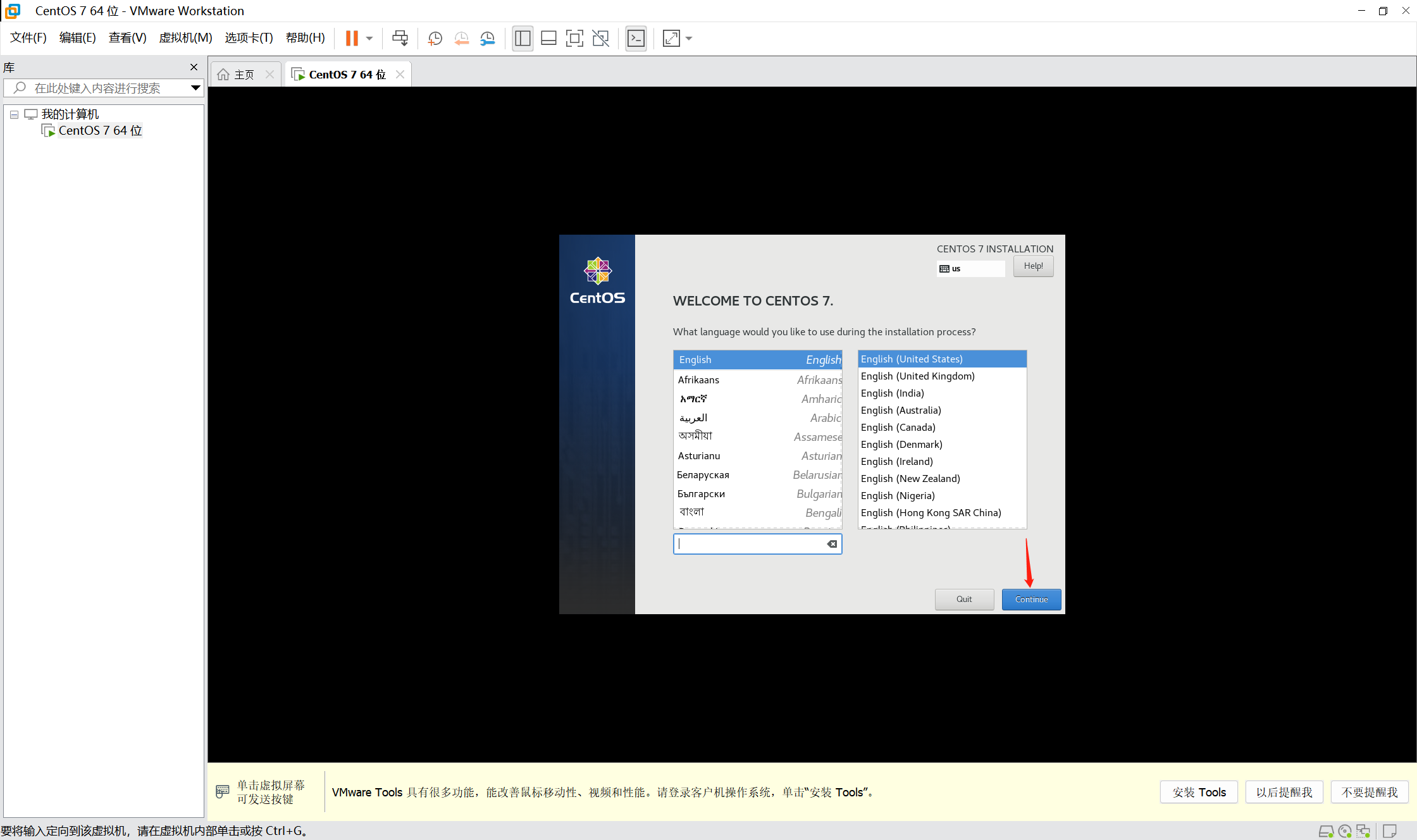
Task: Click the network adapter status icon
Action: point(1362,831)
